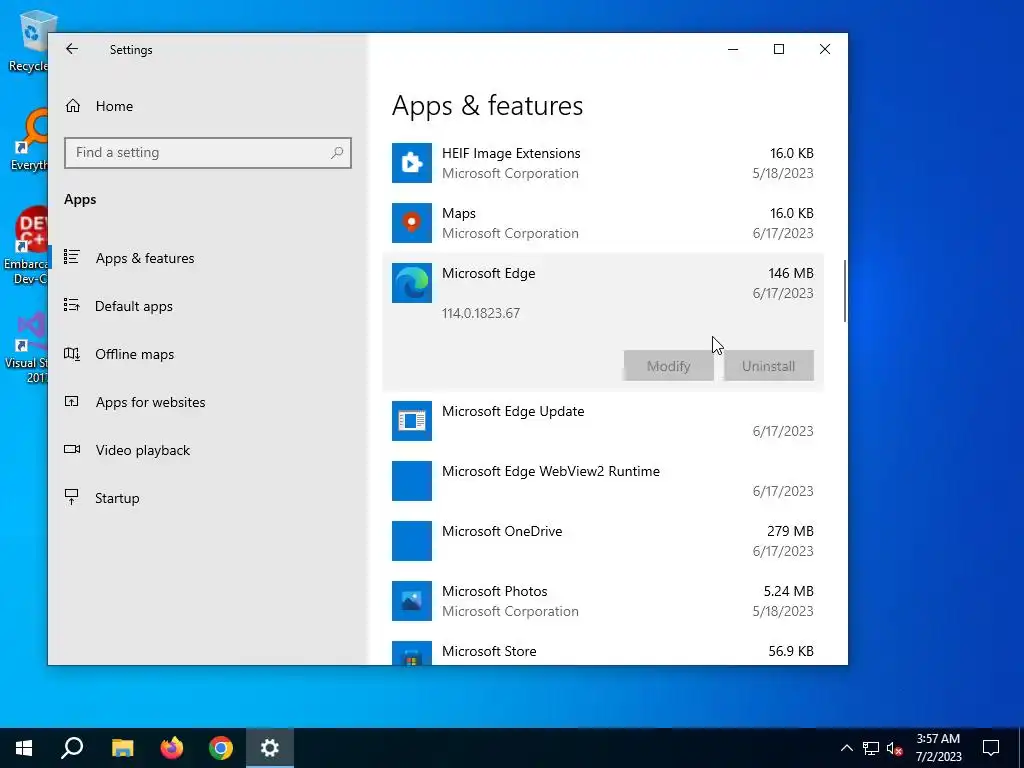Select the Microsoft Photos entry
Viewport: 1024px width, 768px height.
click(x=602, y=601)
